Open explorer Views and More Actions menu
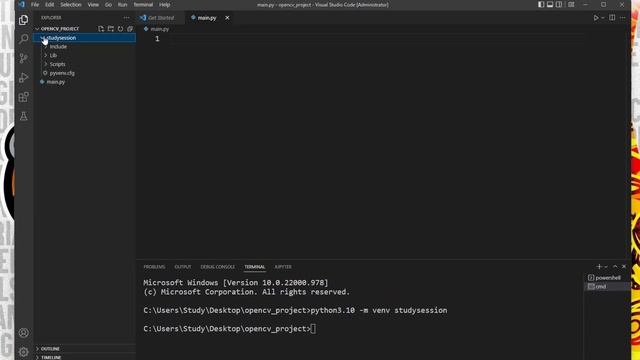Image resolution: width=640 pixels, height=360 pixels. 126,18
